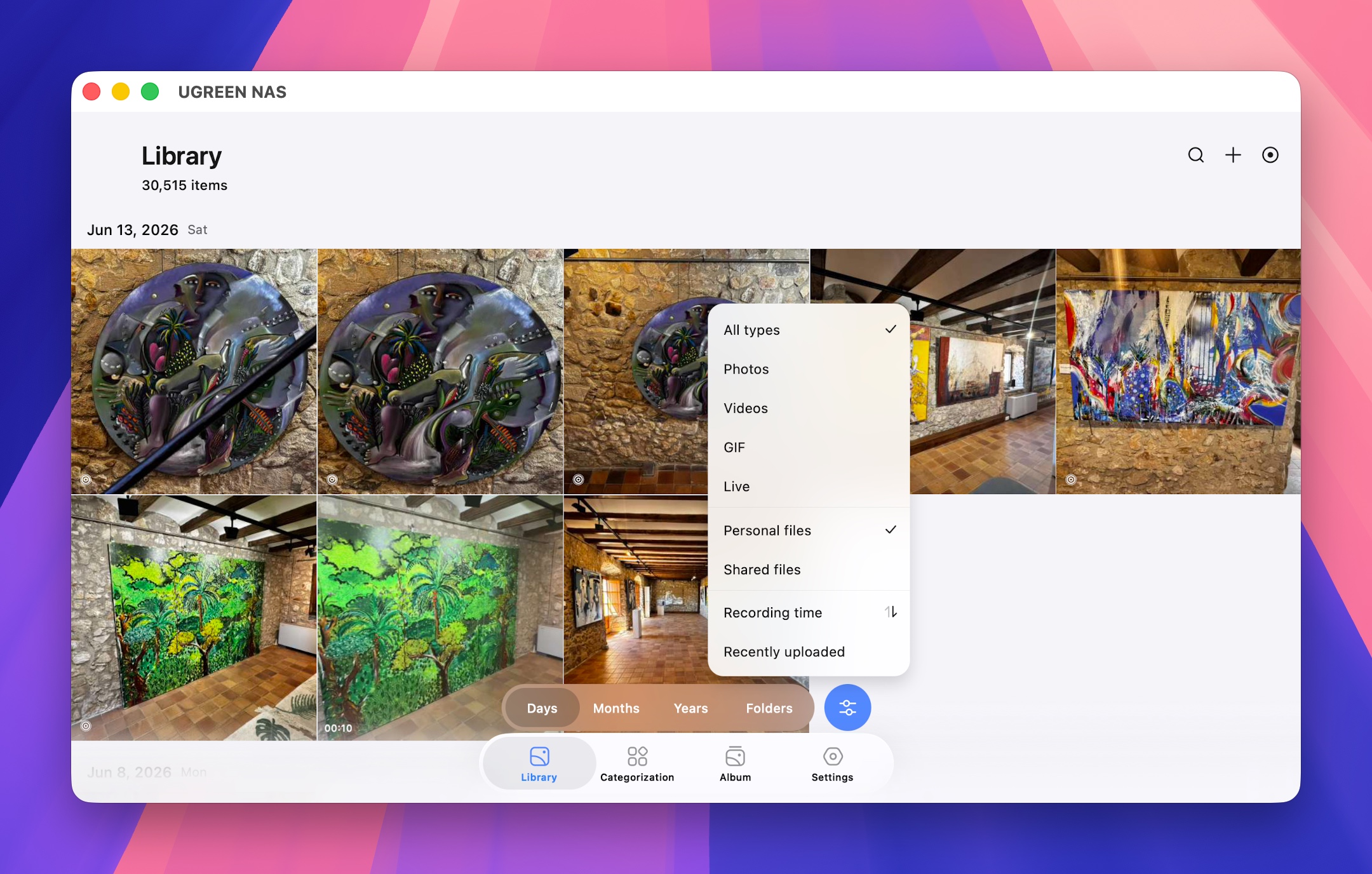Select the checked Personal files option

[809, 530]
